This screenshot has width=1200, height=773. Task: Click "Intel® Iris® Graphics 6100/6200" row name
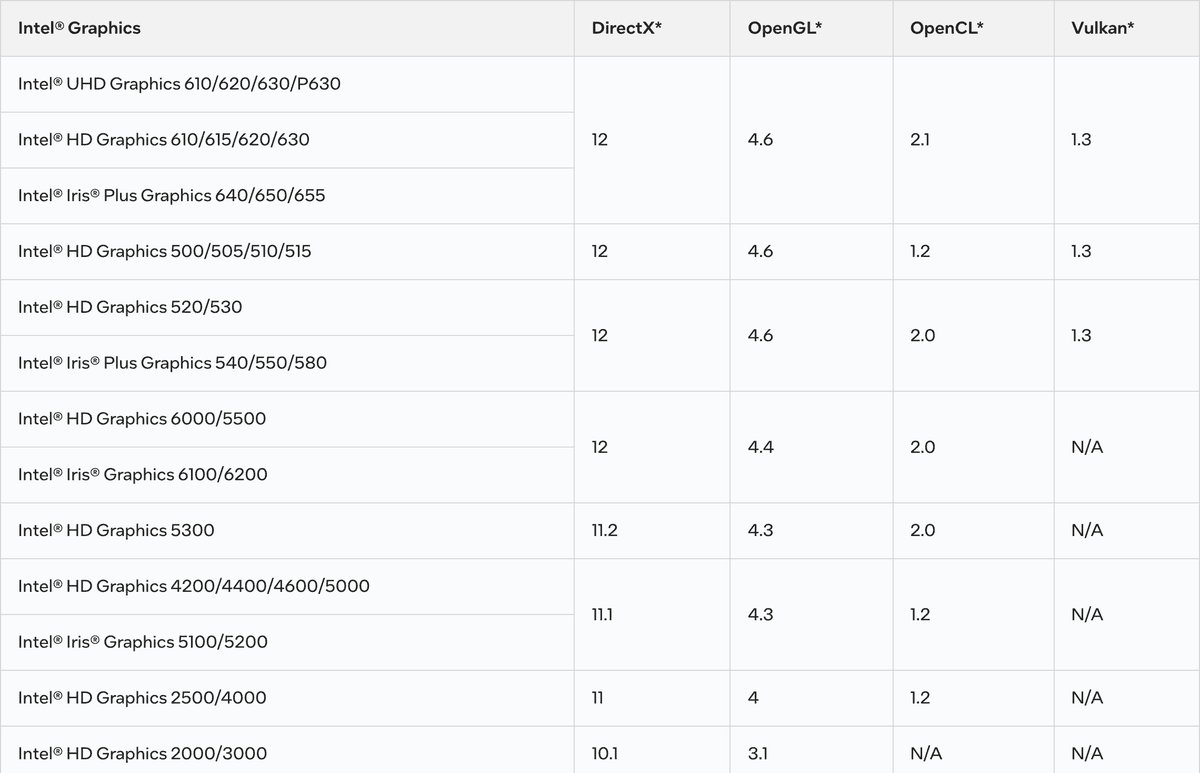(143, 475)
